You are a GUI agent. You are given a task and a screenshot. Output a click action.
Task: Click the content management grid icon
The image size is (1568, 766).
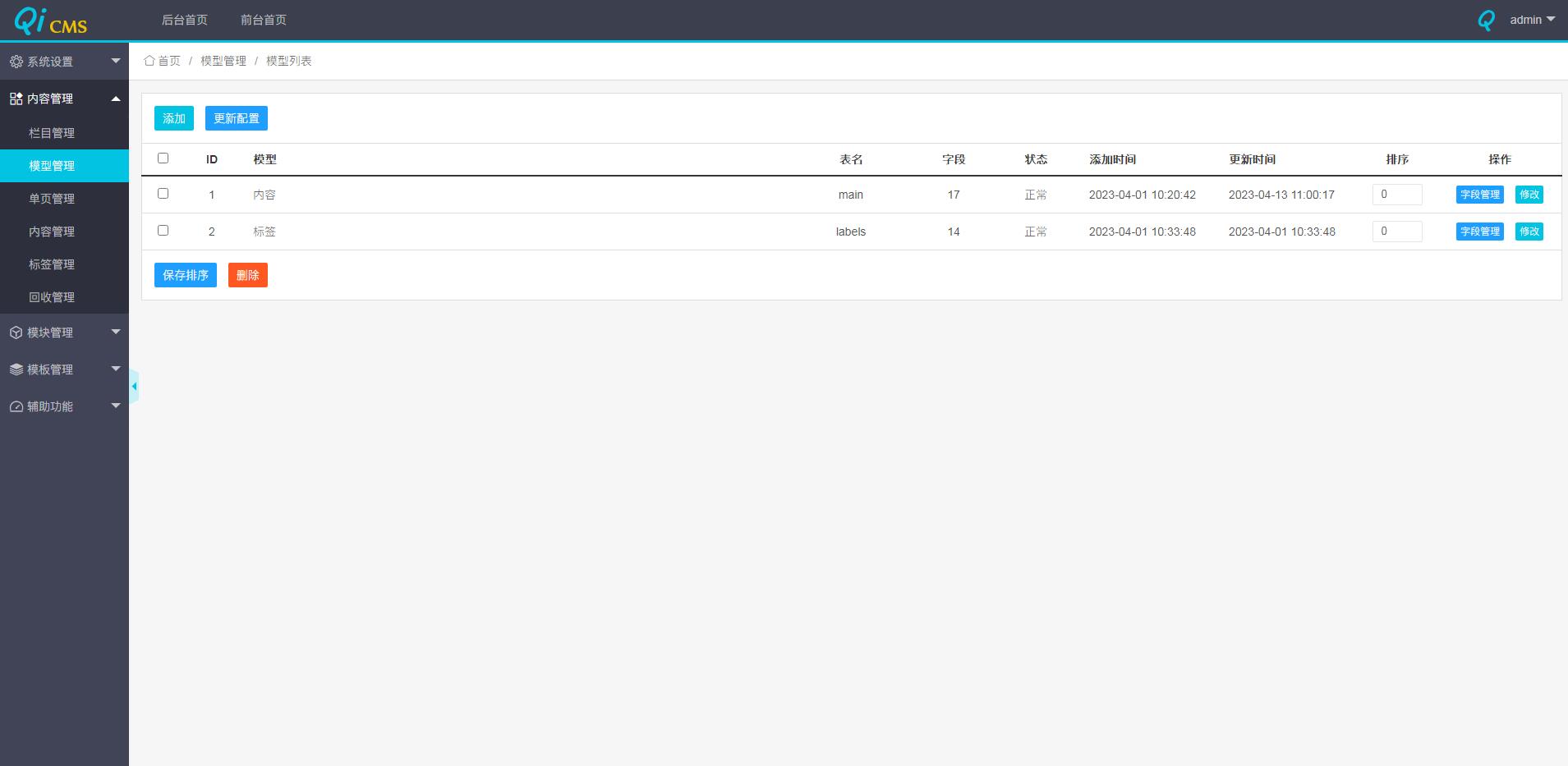pyautogui.click(x=16, y=99)
